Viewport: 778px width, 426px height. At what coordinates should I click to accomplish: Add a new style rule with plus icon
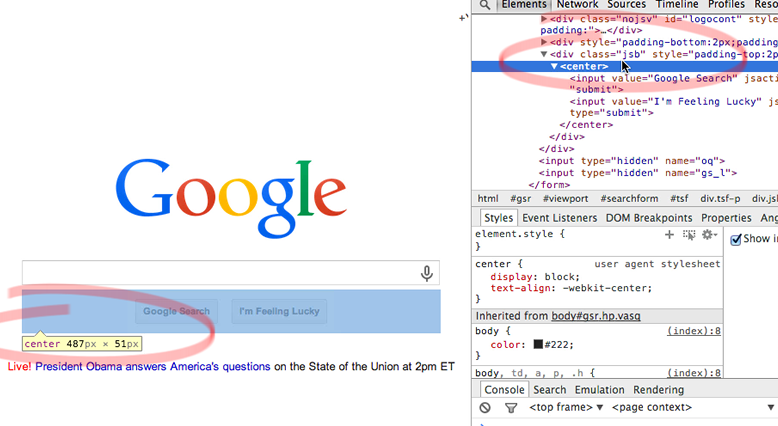669,235
